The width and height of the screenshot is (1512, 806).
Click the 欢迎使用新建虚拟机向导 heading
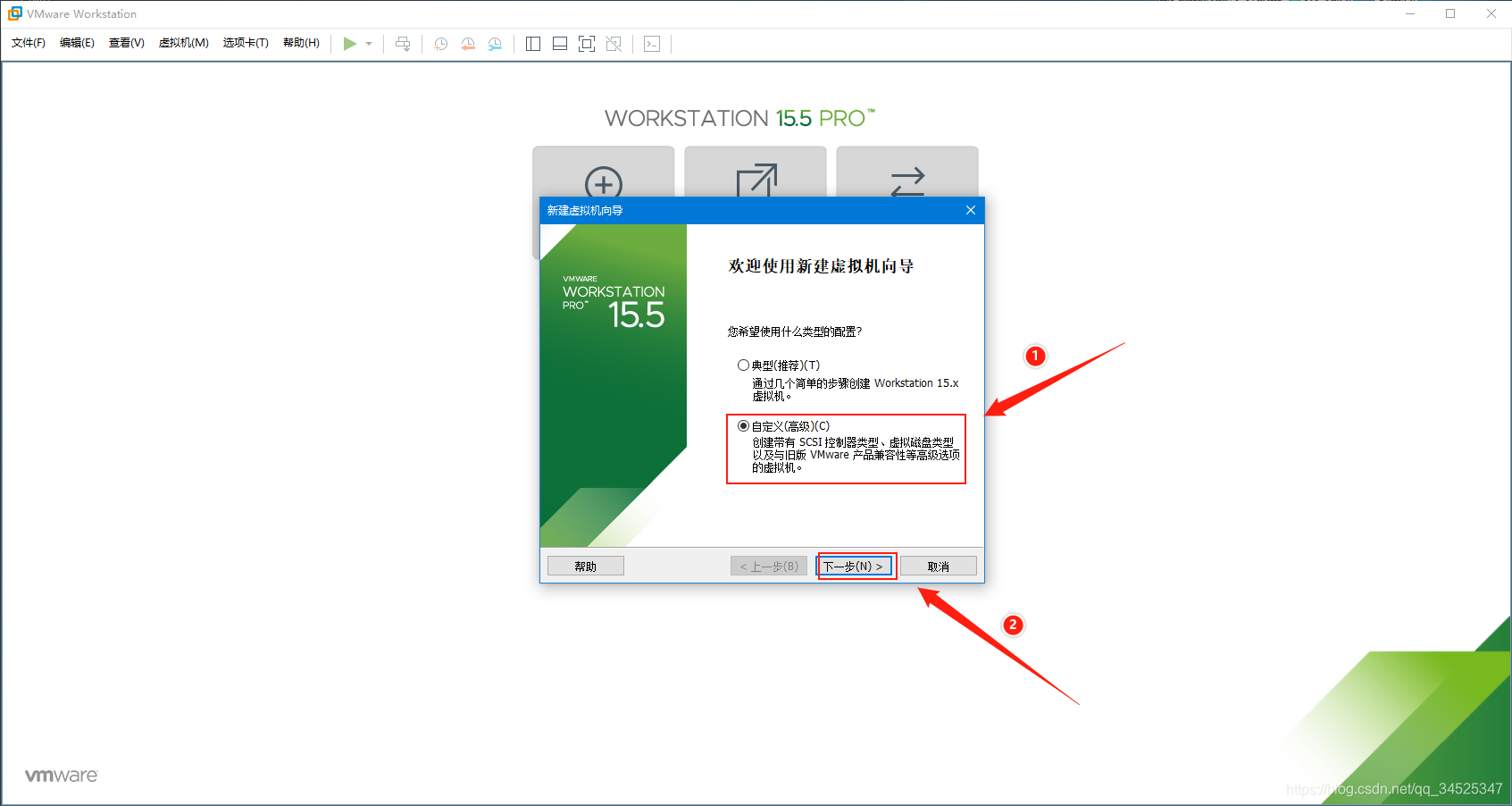click(821, 266)
